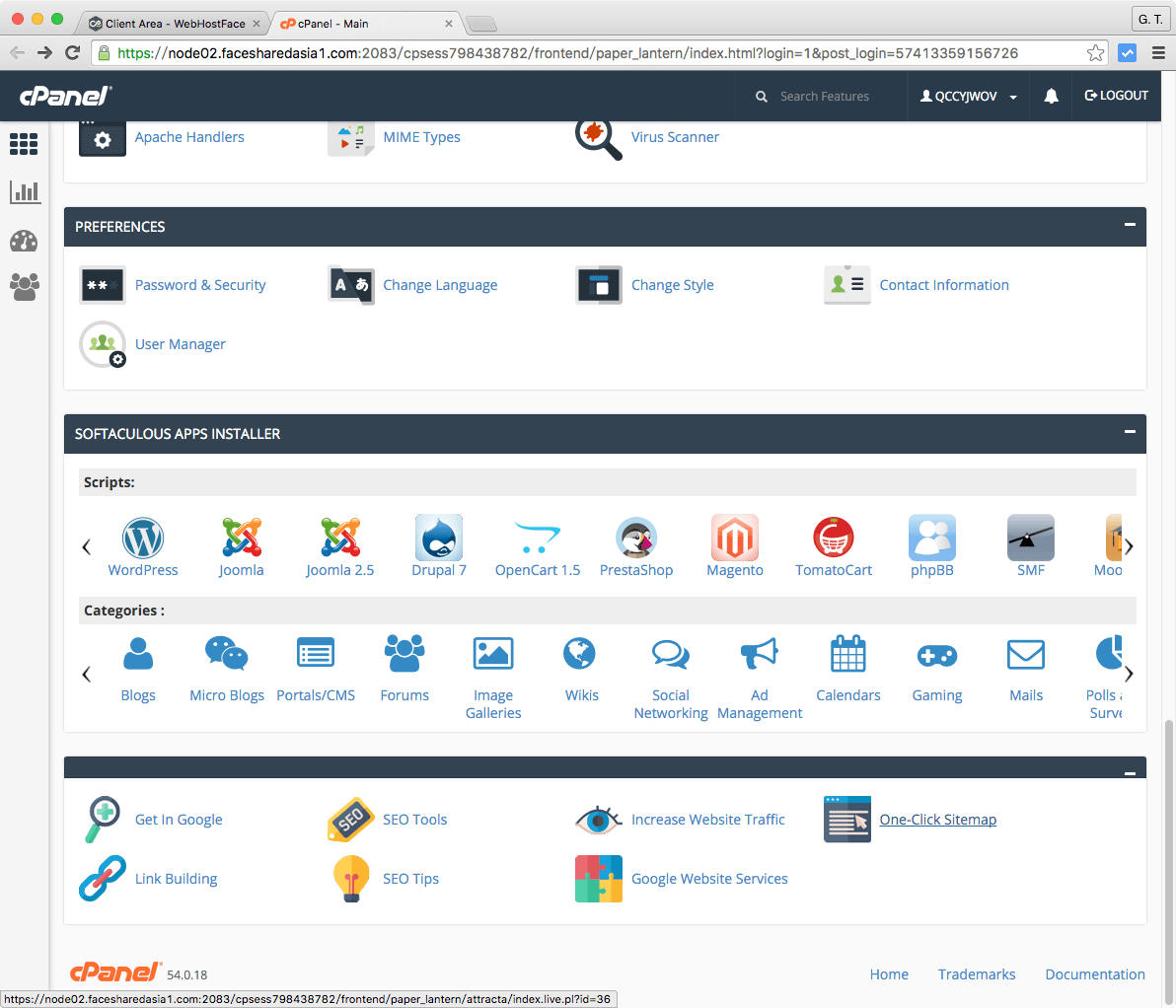Open the Drupal 7 installer icon
Viewport: 1176px width, 1008px height.
(x=438, y=538)
